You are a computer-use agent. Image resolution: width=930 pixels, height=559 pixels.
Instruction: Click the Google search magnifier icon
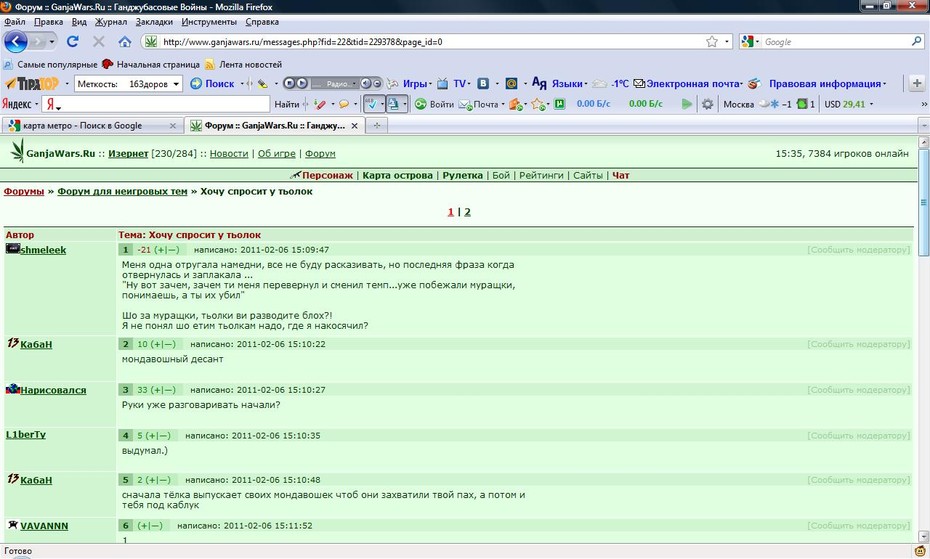[x=917, y=42]
